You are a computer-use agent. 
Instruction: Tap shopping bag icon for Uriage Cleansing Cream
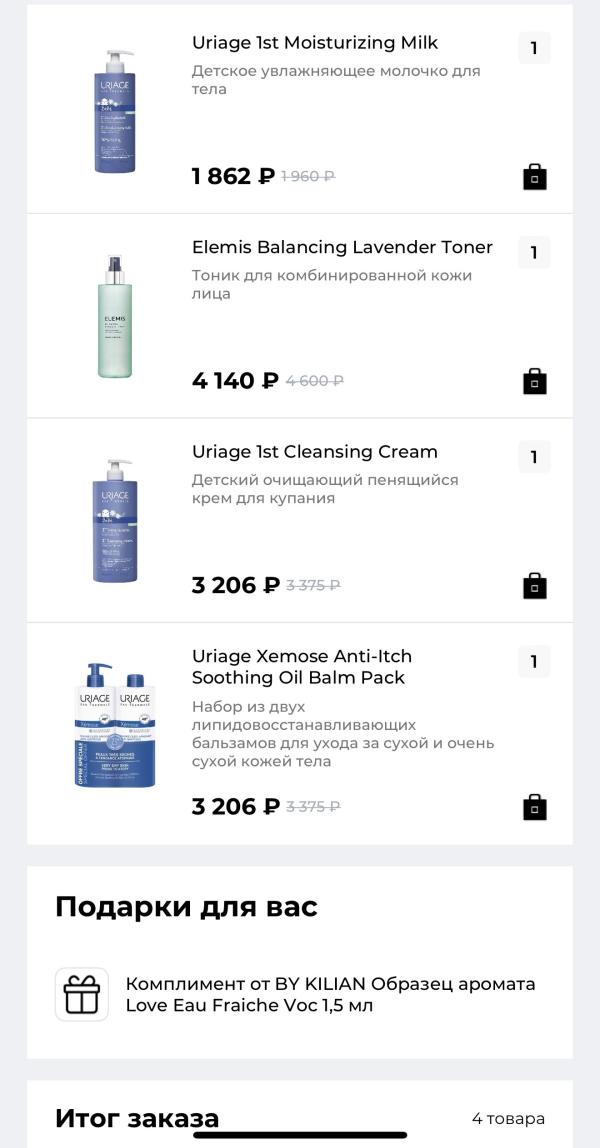[x=535, y=585]
